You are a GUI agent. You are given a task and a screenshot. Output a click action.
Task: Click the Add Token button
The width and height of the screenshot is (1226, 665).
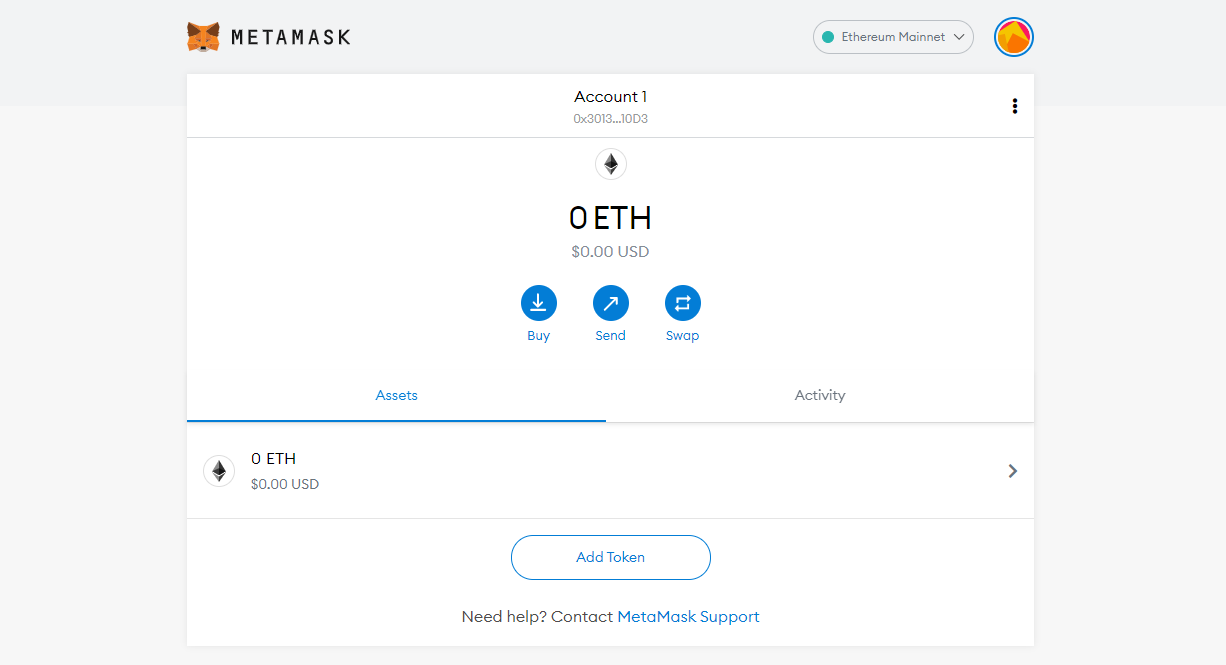tap(610, 557)
